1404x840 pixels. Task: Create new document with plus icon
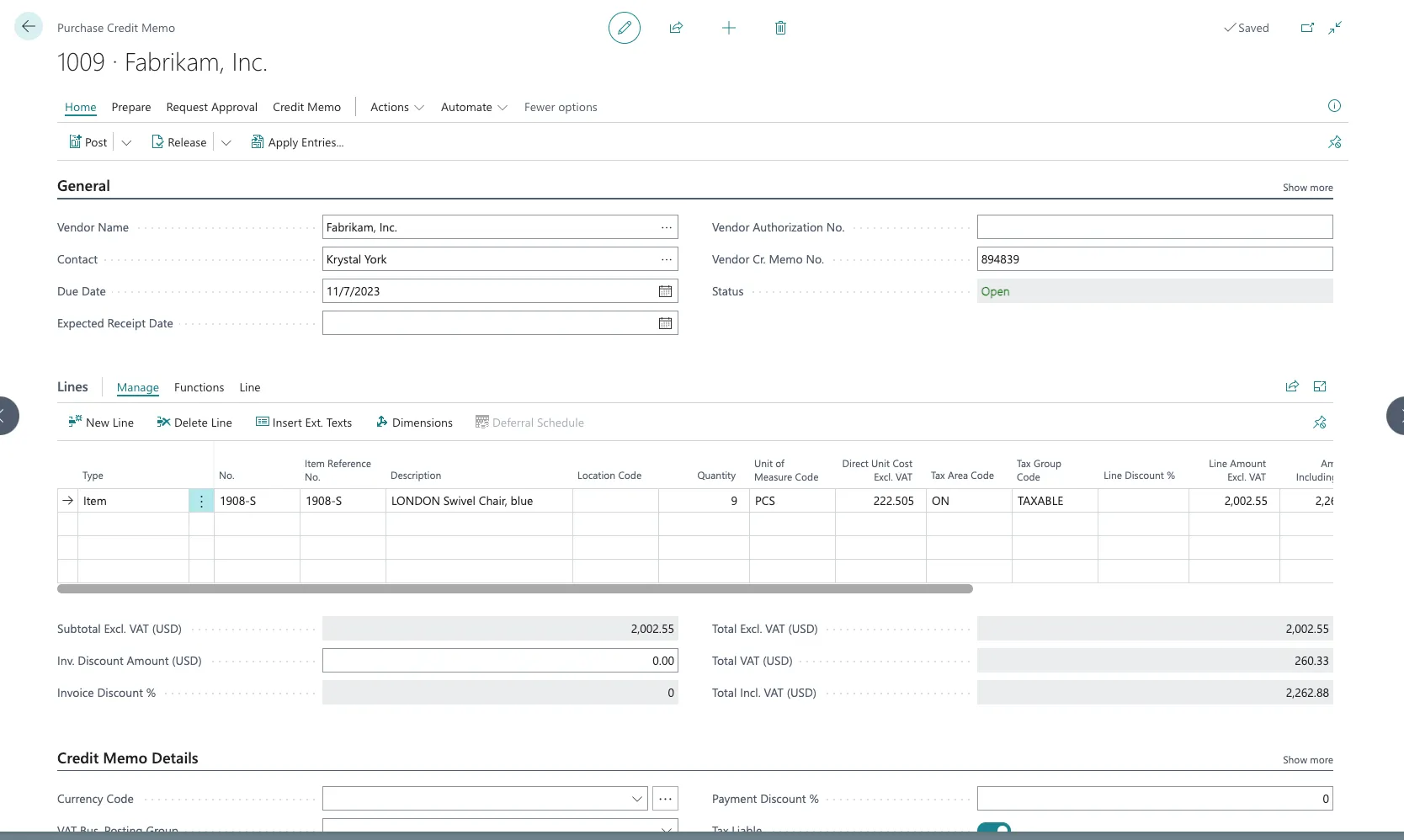729,28
